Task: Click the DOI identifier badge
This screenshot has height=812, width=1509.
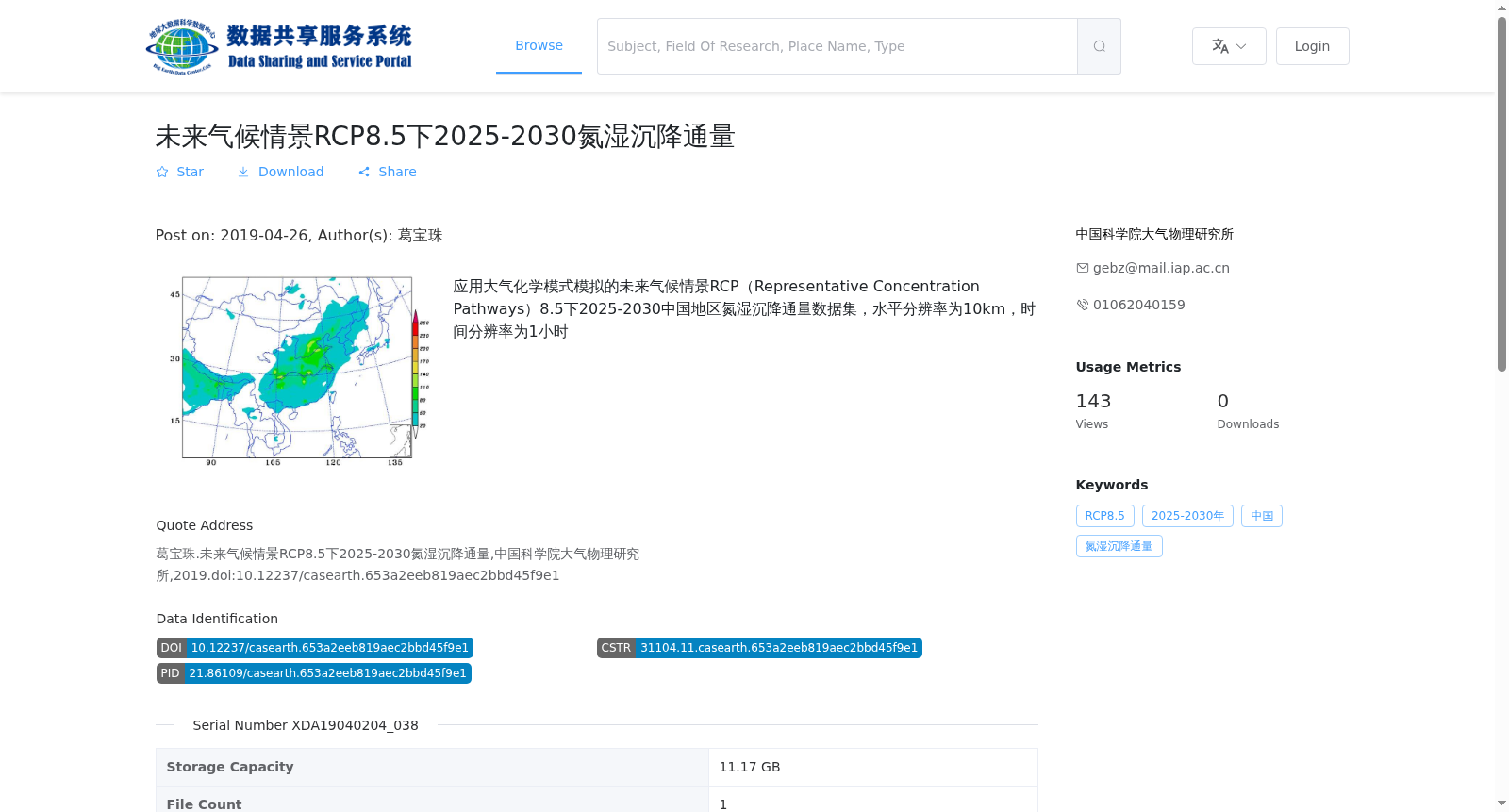Action: [314, 648]
